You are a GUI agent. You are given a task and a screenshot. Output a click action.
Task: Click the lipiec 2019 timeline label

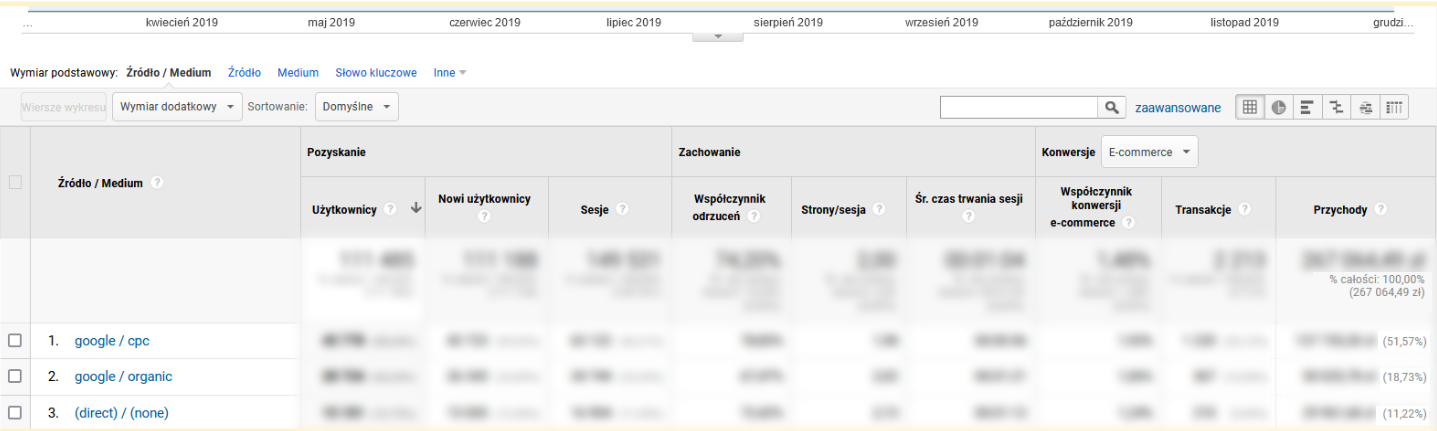633,22
